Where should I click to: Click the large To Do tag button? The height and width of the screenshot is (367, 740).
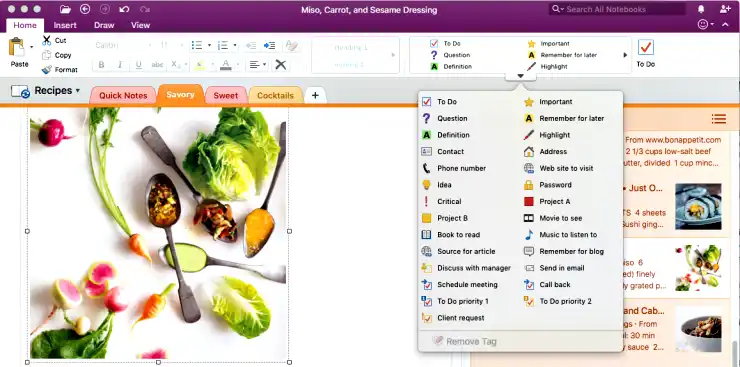[x=646, y=53]
